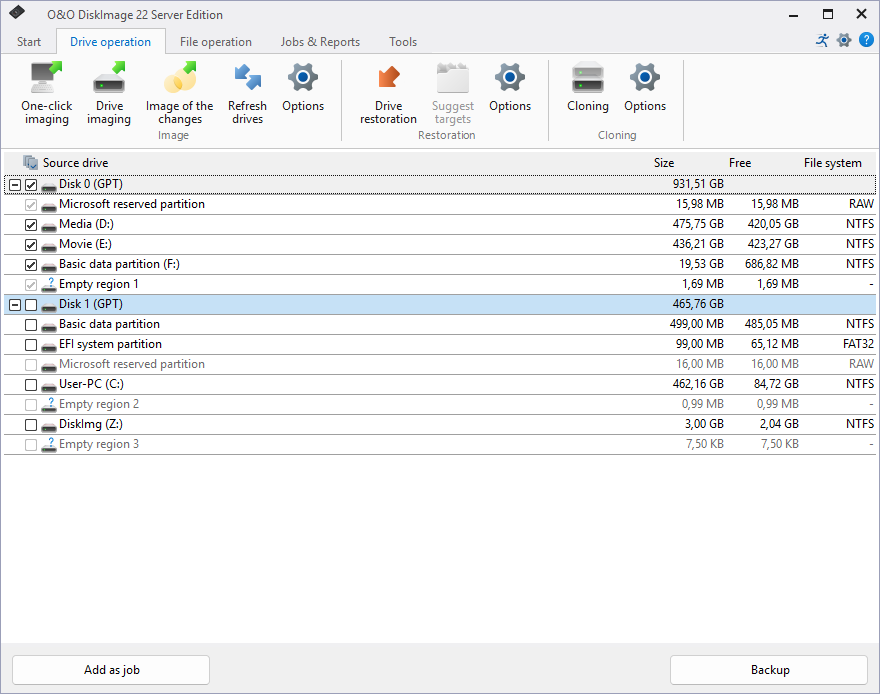Collapse the Disk 1 (GPT) tree
Screen dimensions: 880x694
pos(14,305)
